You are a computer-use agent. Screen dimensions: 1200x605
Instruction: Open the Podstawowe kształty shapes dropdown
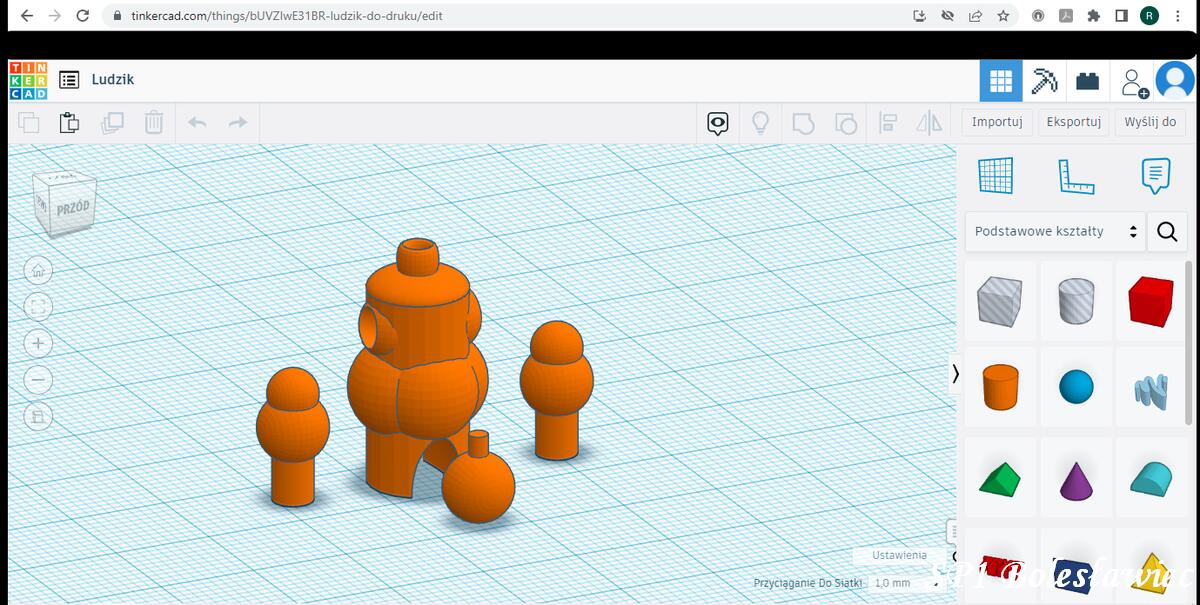click(1054, 232)
